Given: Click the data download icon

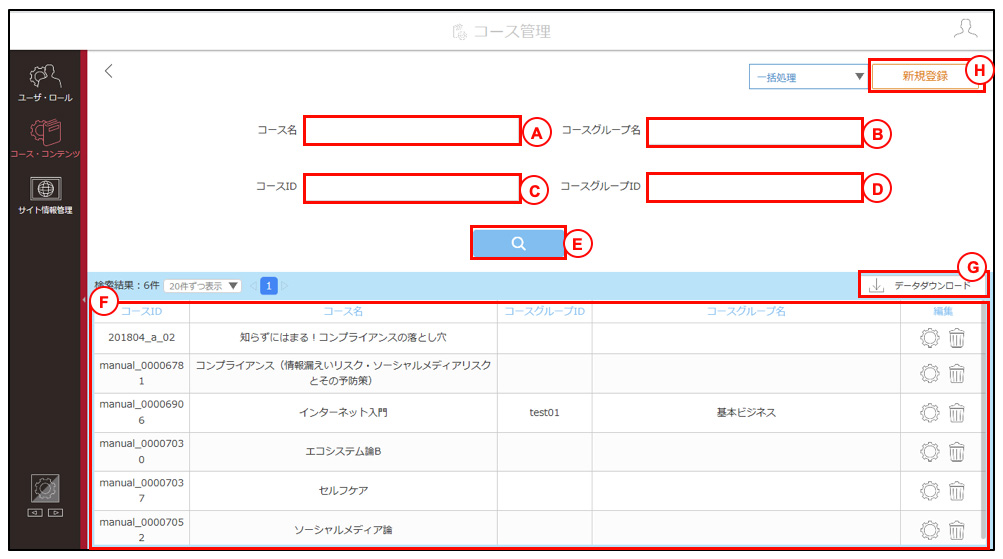Looking at the screenshot, I should pyautogui.click(x=876, y=285).
